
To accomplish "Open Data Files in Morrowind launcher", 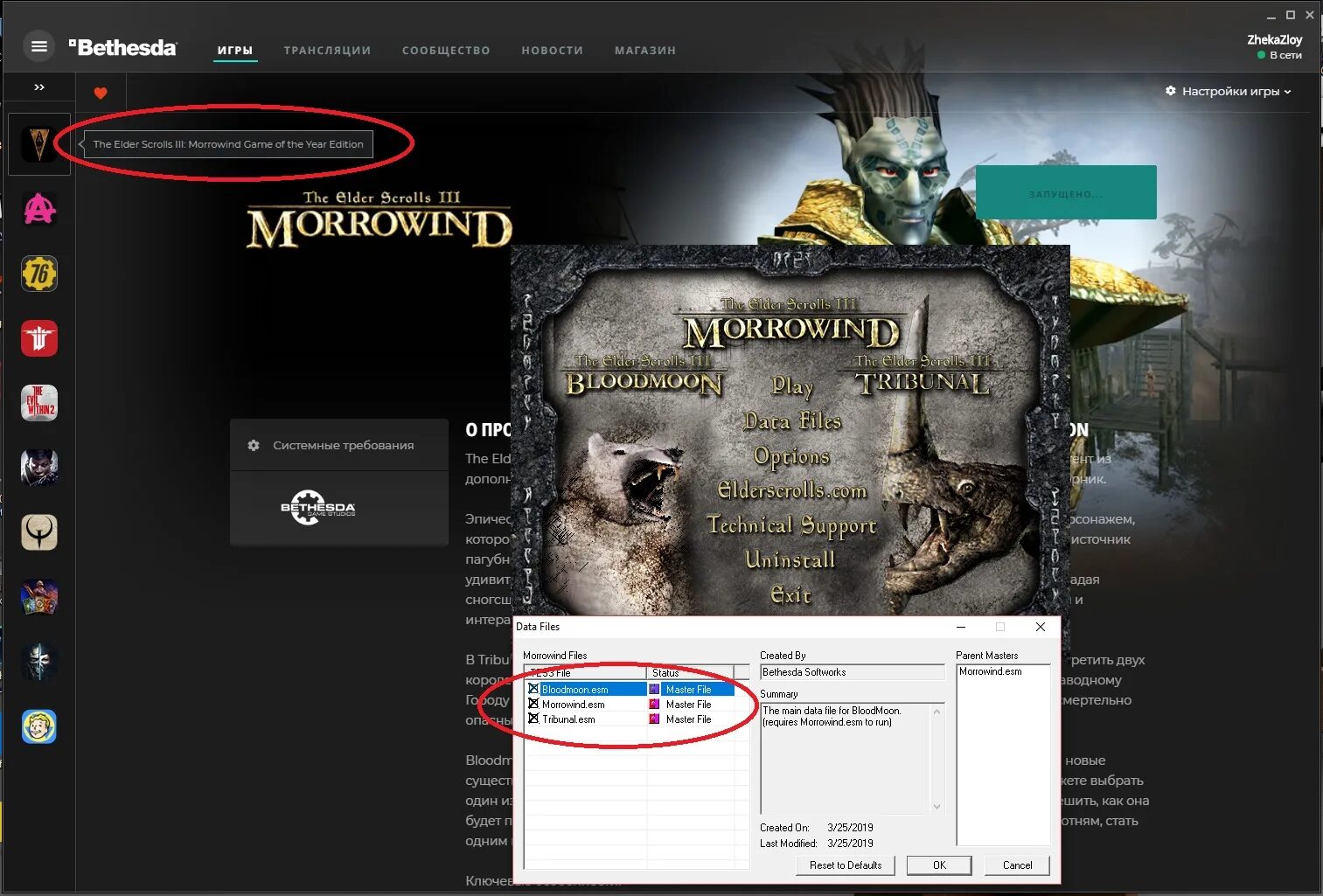I will 792,421.
